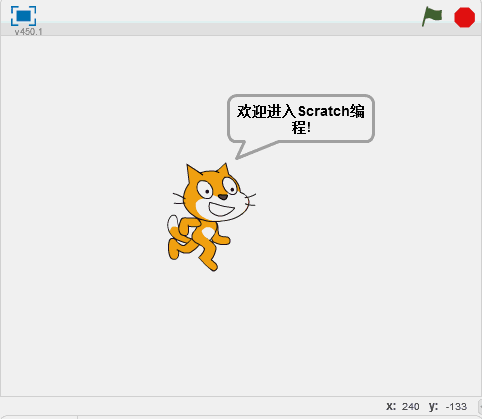
Task: Click the y coordinate value -133
Action: coord(456,406)
